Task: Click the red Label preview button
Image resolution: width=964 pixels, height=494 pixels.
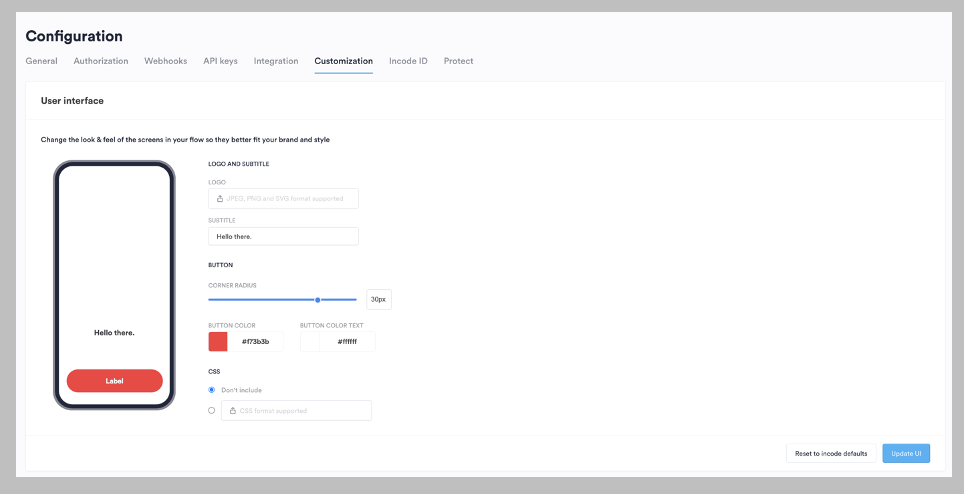Action: coord(114,381)
